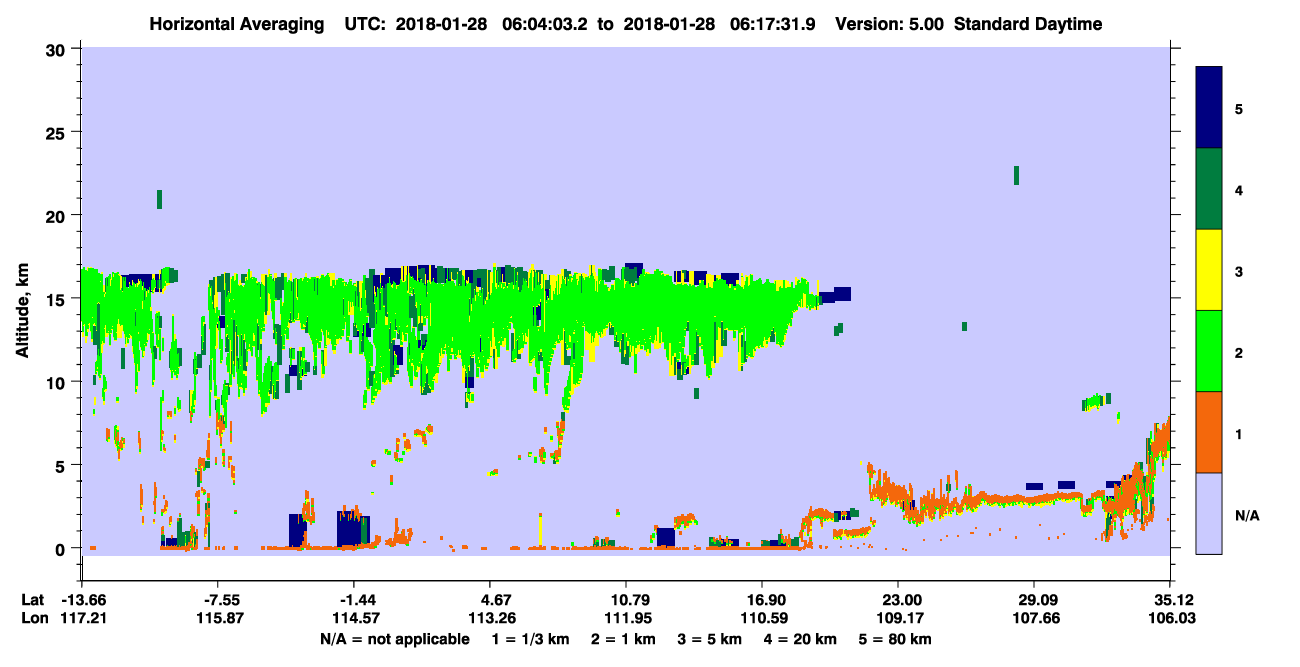
Task: Click the y-axis tick label '10'
Action: coord(58,382)
